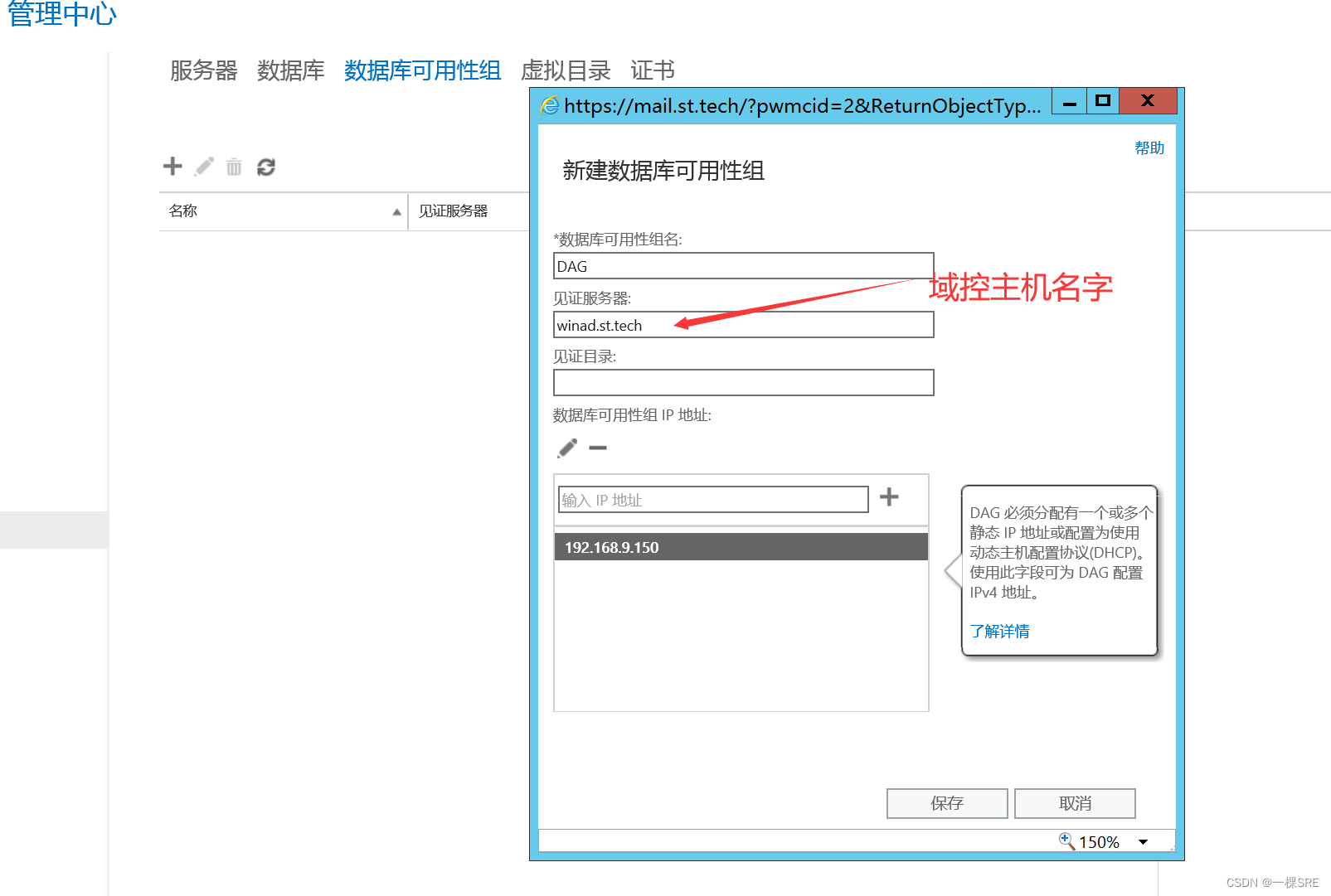Edit the selected DAG IP address
Viewport: 1331px width, 896px height.
coord(567,448)
